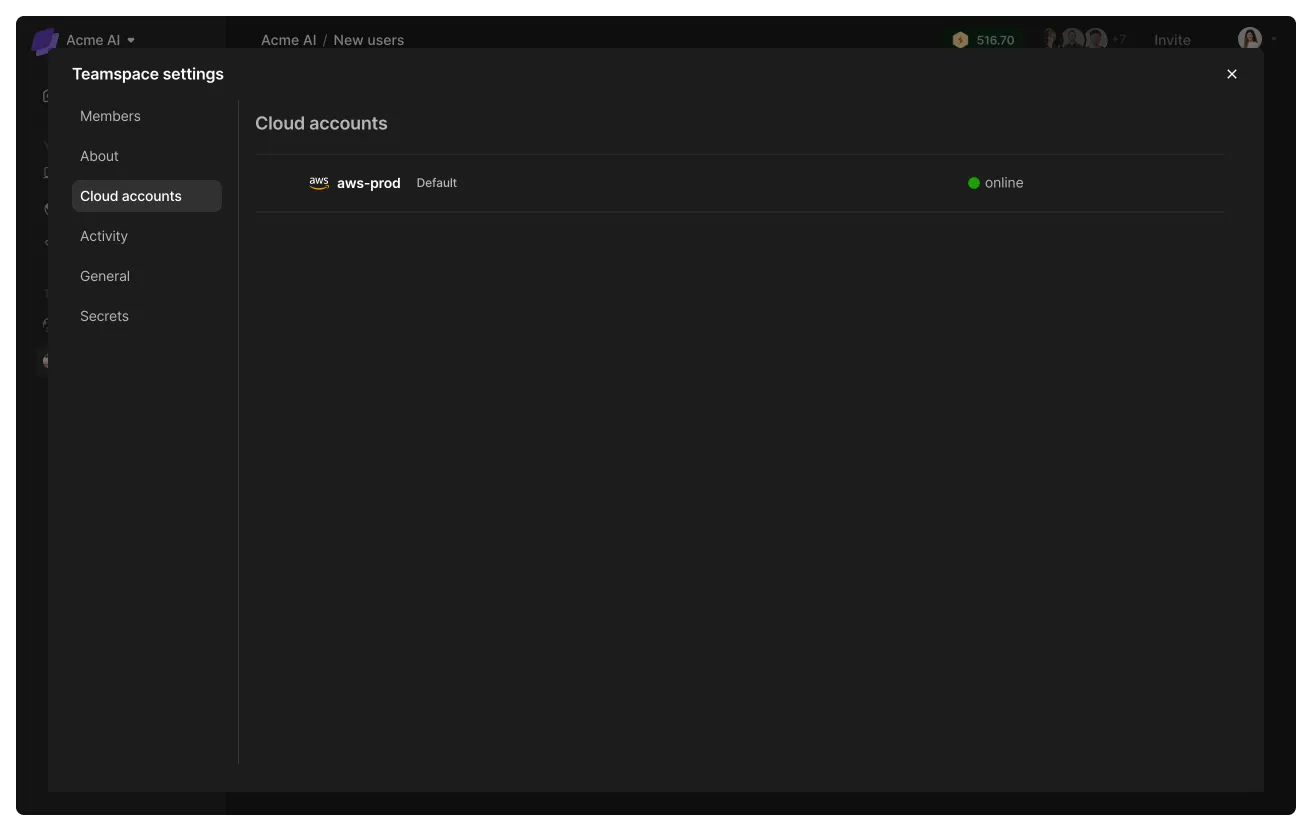Open the About settings section
Image resolution: width=1312 pixels, height=831 pixels.
click(x=147, y=156)
